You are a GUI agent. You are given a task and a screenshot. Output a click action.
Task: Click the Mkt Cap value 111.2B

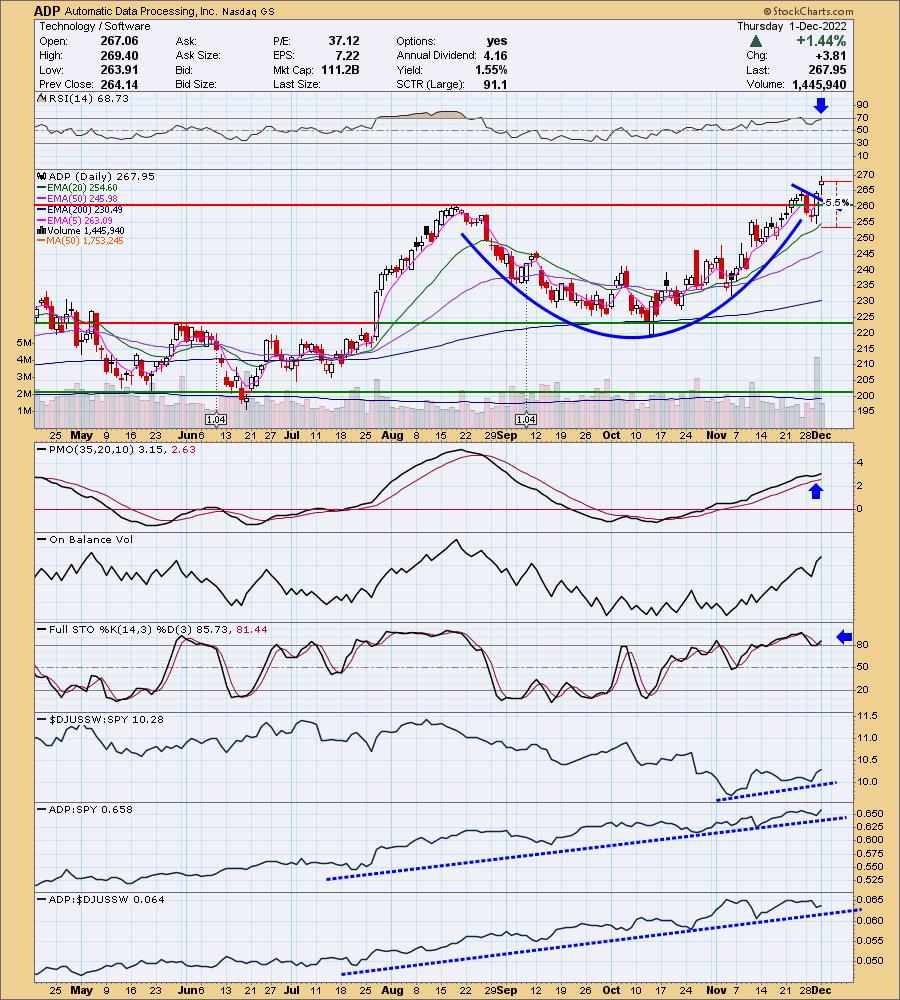tap(340, 70)
